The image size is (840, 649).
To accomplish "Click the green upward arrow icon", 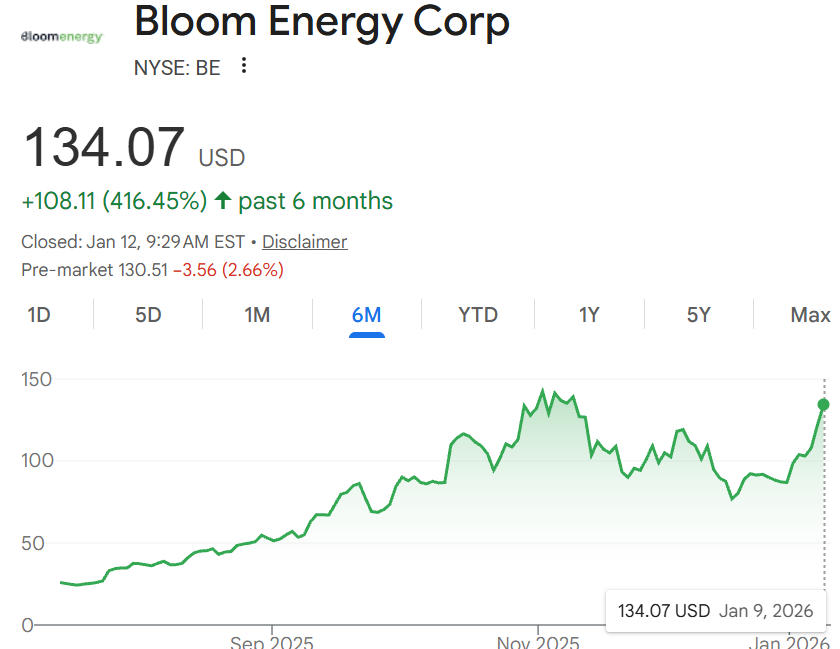I will pos(222,201).
